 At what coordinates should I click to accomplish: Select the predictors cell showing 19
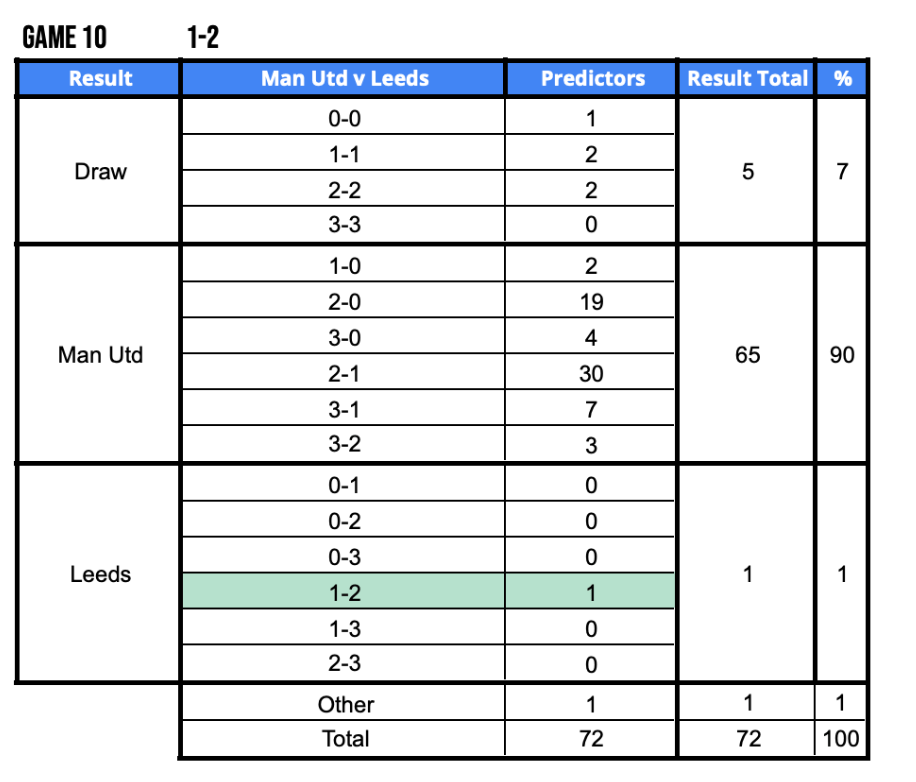coord(591,302)
